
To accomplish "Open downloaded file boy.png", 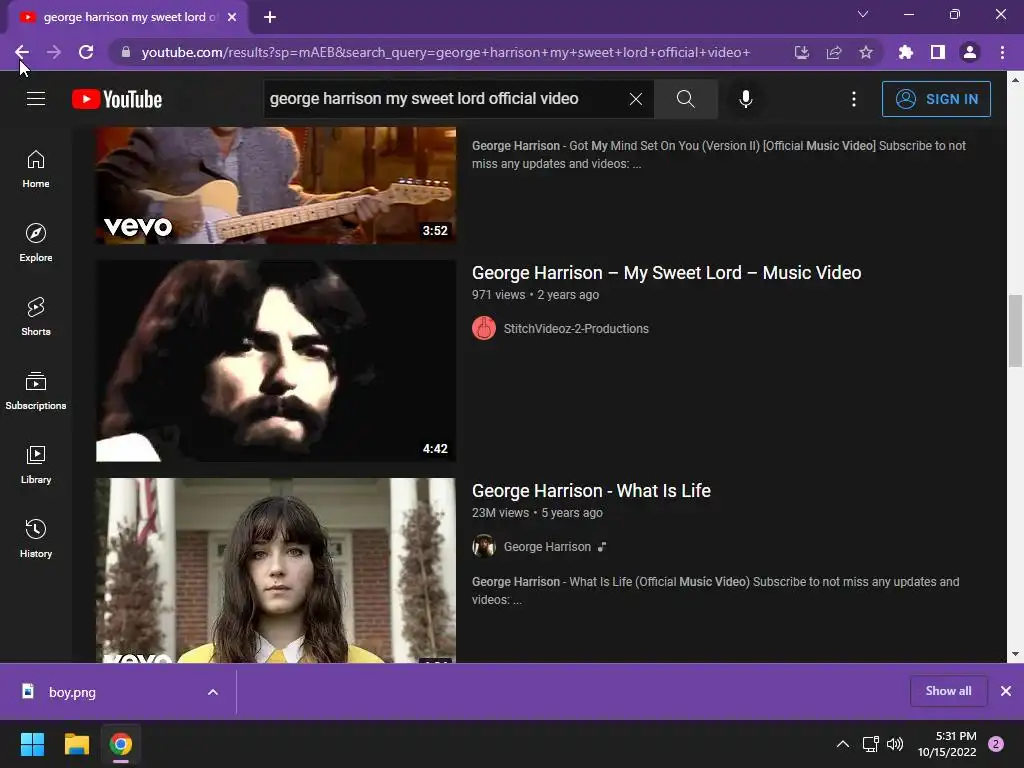I will coord(72,692).
